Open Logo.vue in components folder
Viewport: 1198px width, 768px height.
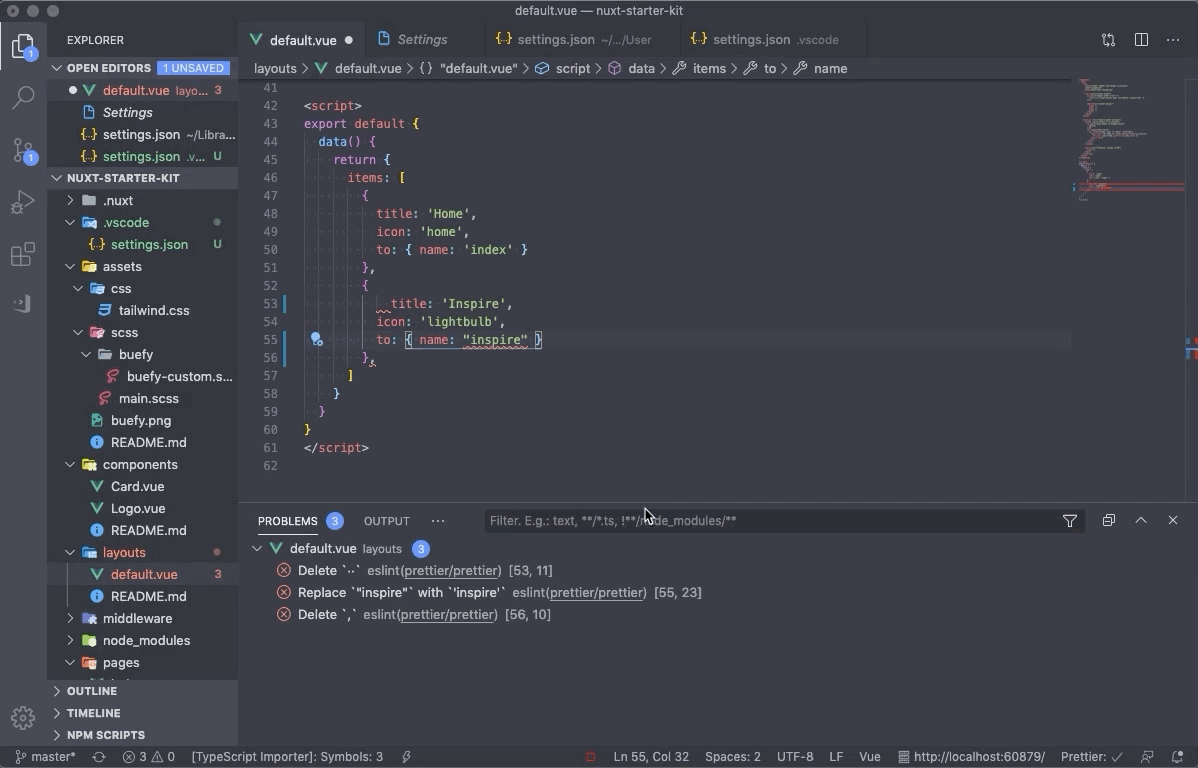[x=138, y=508]
